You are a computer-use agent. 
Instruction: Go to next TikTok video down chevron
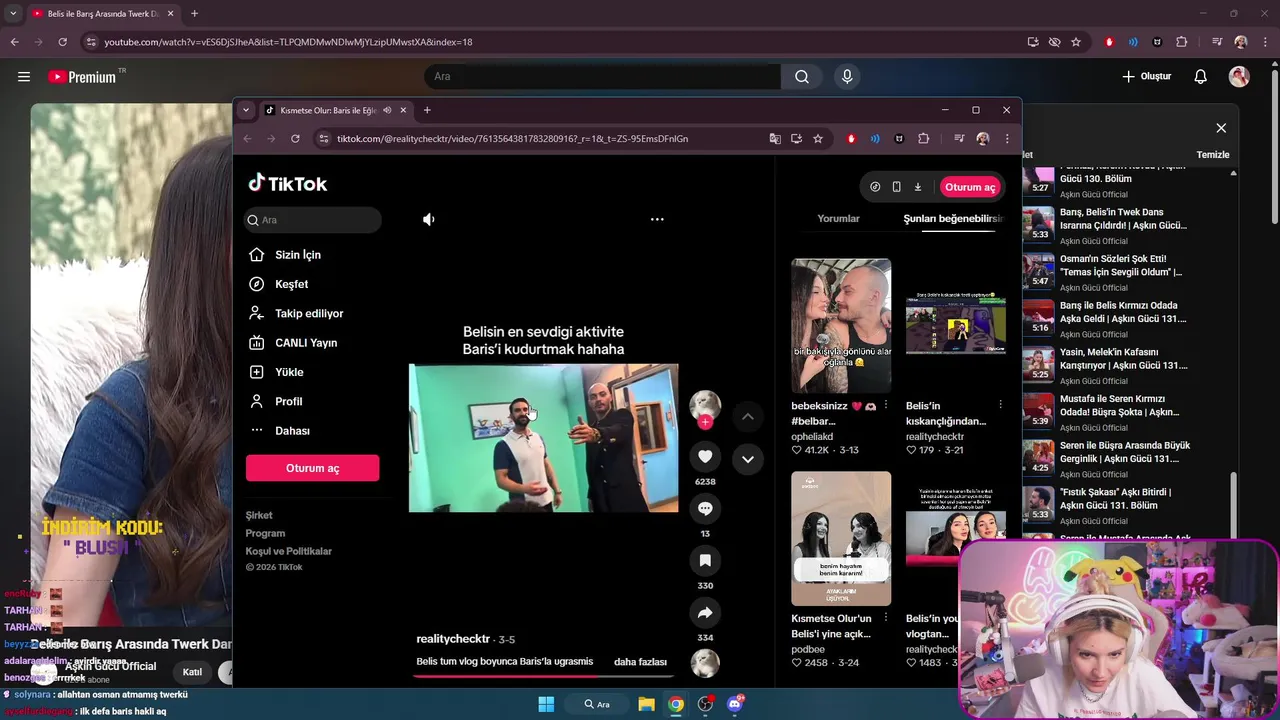click(747, 459)
